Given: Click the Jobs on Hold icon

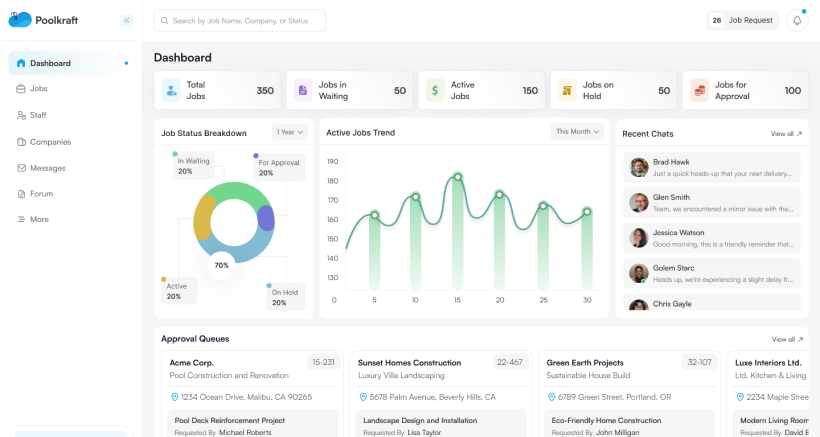Looking at the screenshot, I should coord(567,91).
